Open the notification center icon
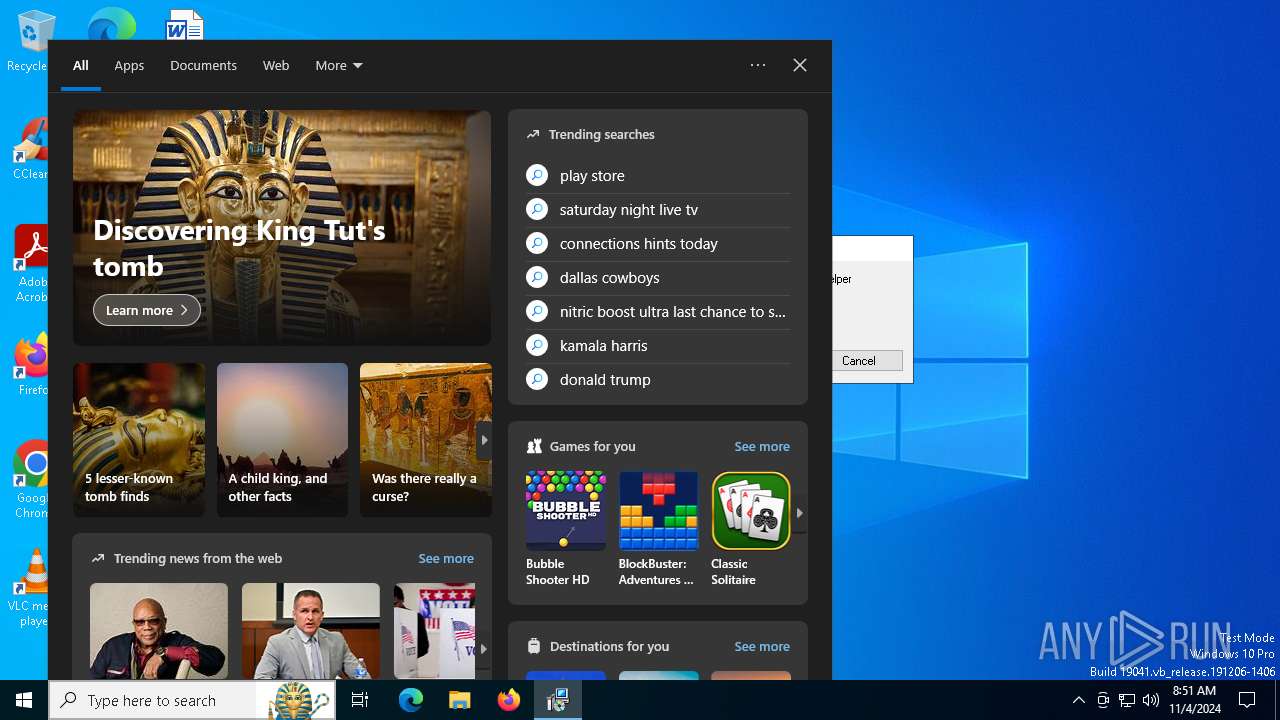 pos(1247,700)
